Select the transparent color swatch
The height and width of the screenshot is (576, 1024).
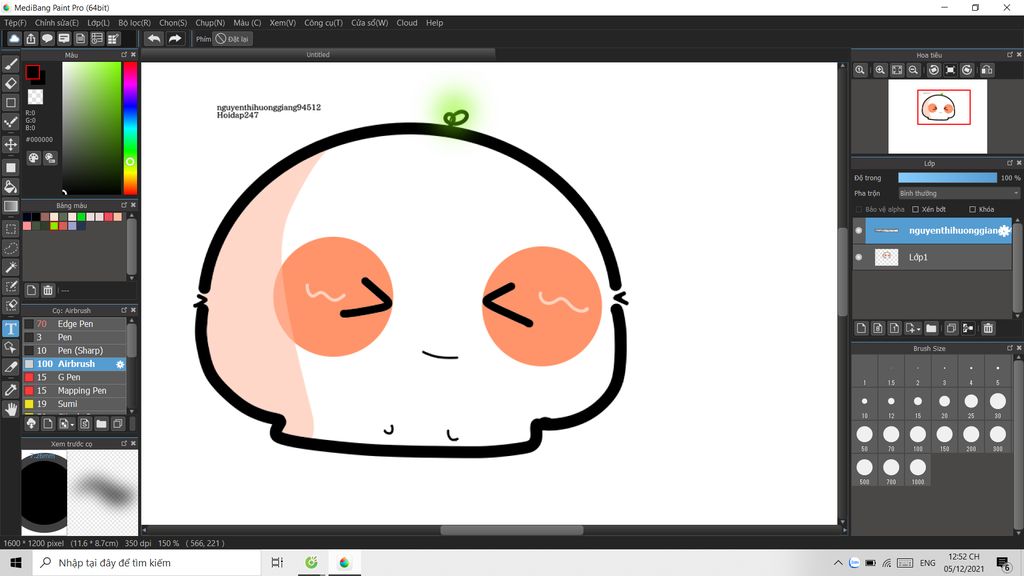pos(35,97)
